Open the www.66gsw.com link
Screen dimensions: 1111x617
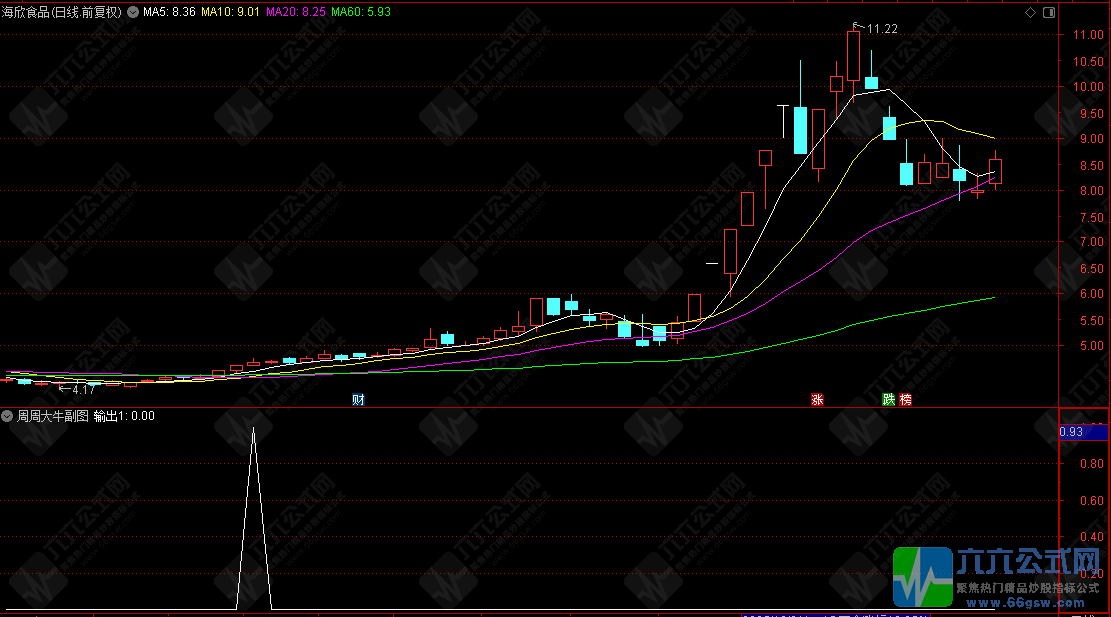[1025, 603]
